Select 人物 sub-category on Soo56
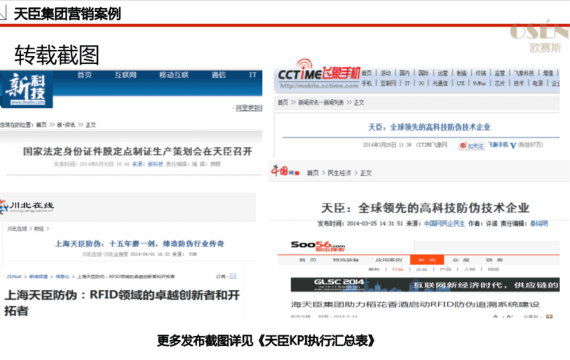This screenshot has height=360, width=570. click(469, 269)
